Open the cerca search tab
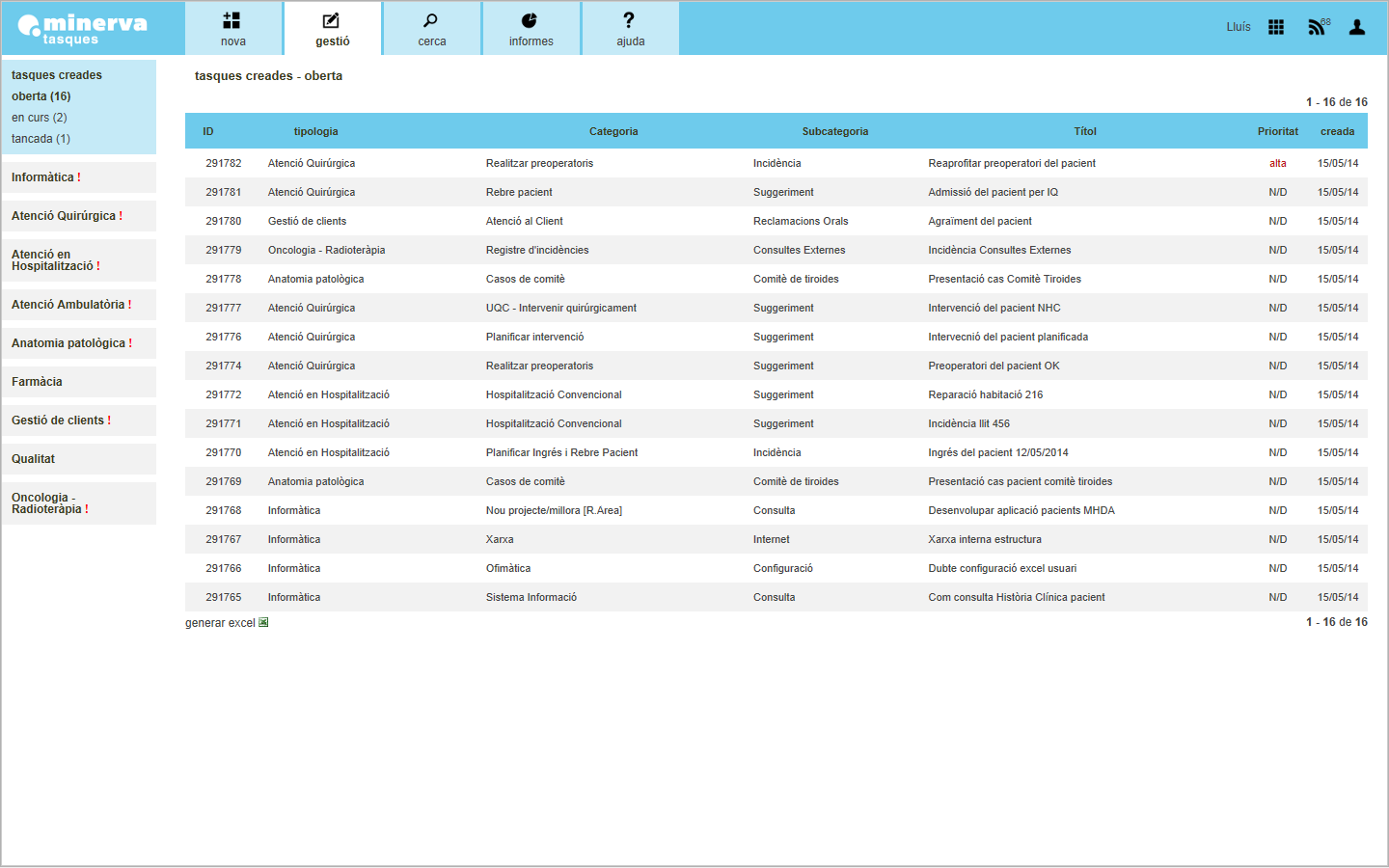Image resolution: width=1389 pixels, height=868 pixels. [432, 29]
